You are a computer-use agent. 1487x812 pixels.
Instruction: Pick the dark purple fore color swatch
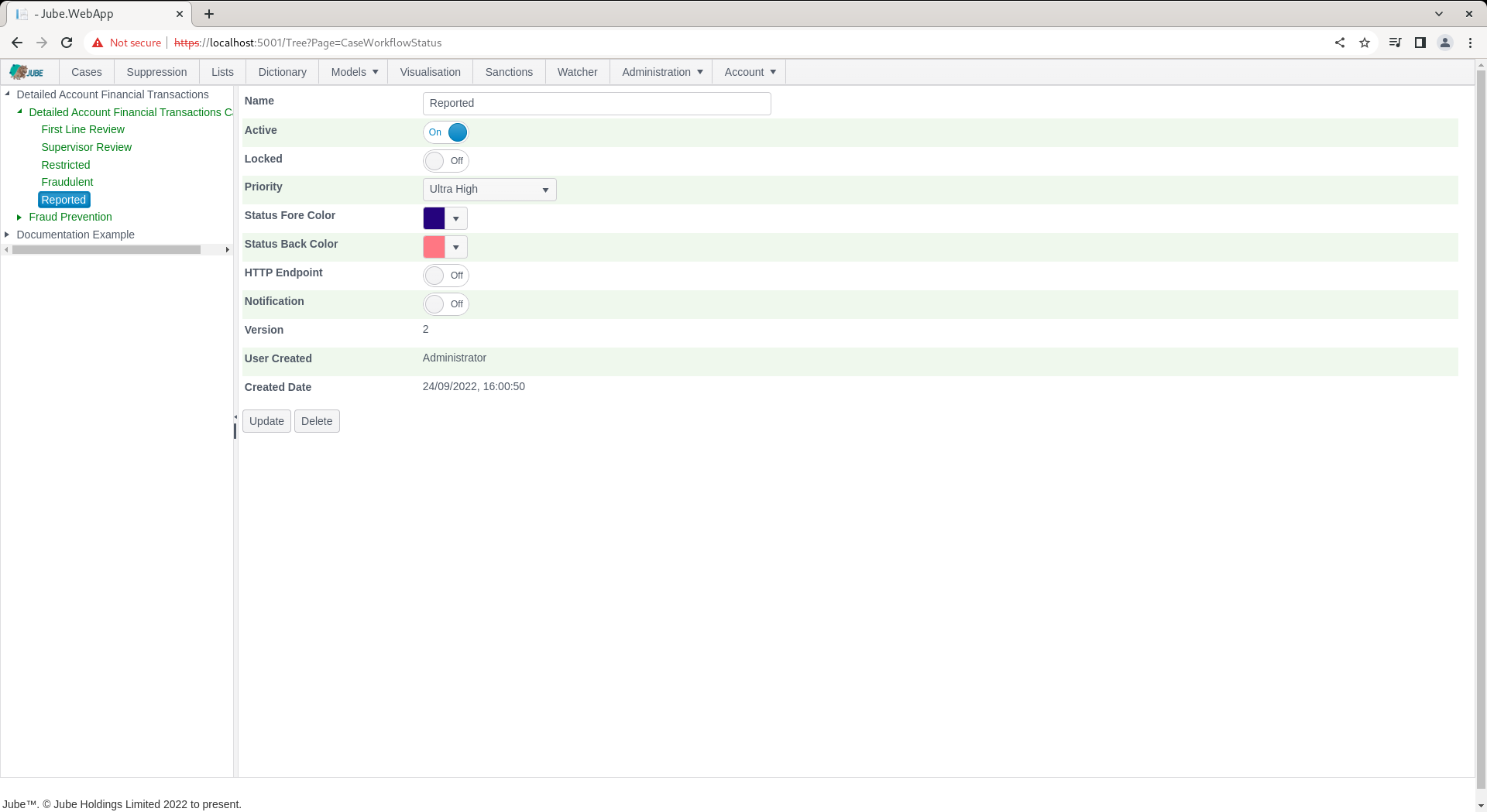click(434, 218)
